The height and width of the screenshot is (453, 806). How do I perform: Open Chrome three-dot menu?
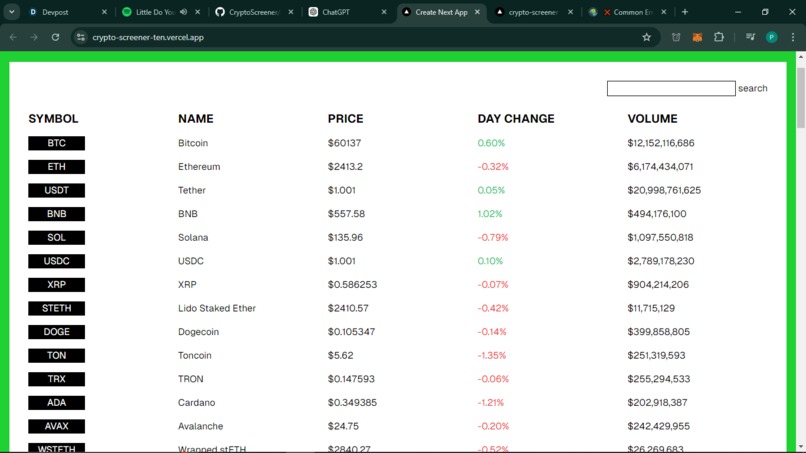point(793,37)
